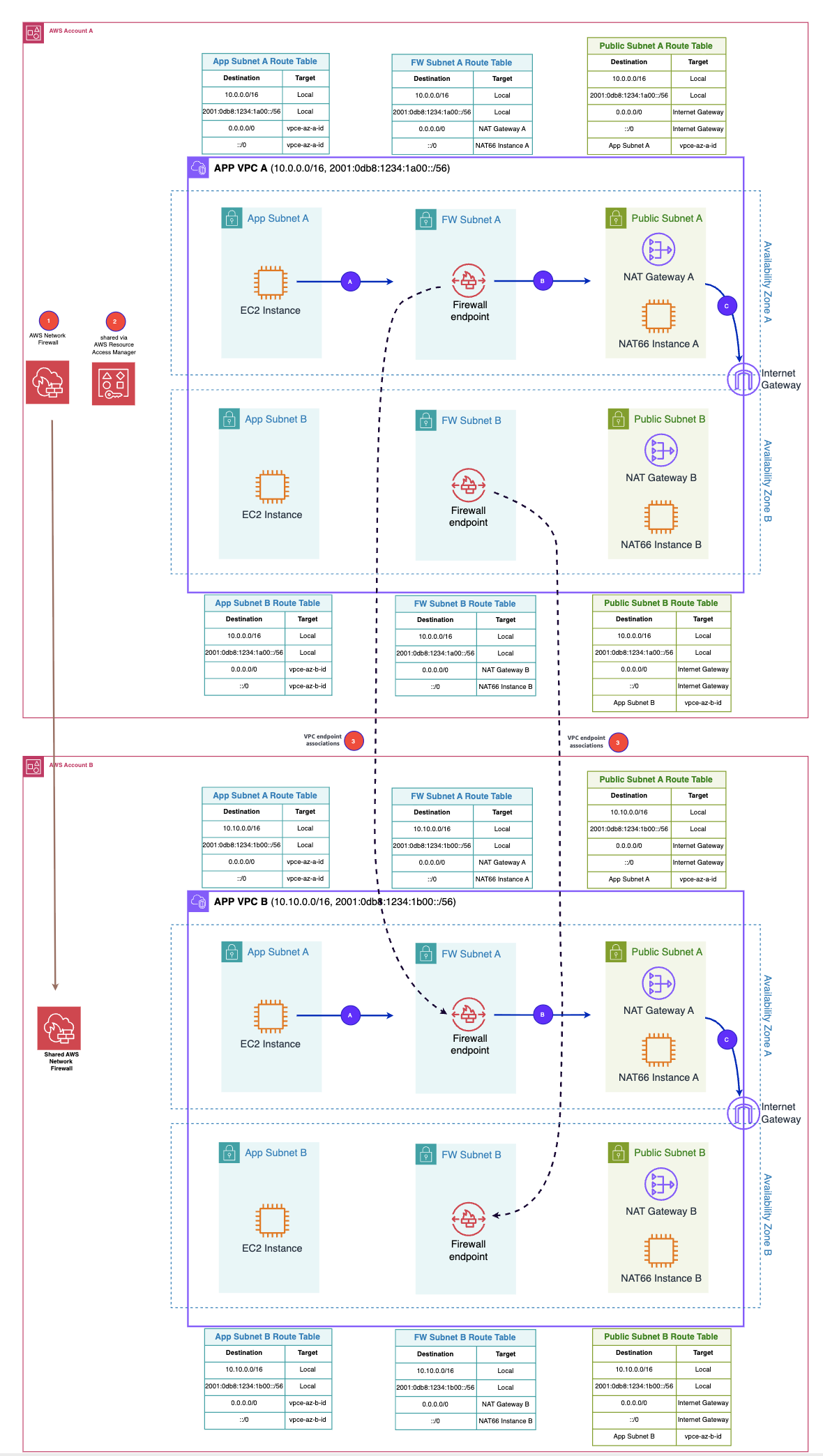Select NAT66 Instance A chip icon in APP VPC A
This screenshot has height=1456, width=823.
pos(658,317)
